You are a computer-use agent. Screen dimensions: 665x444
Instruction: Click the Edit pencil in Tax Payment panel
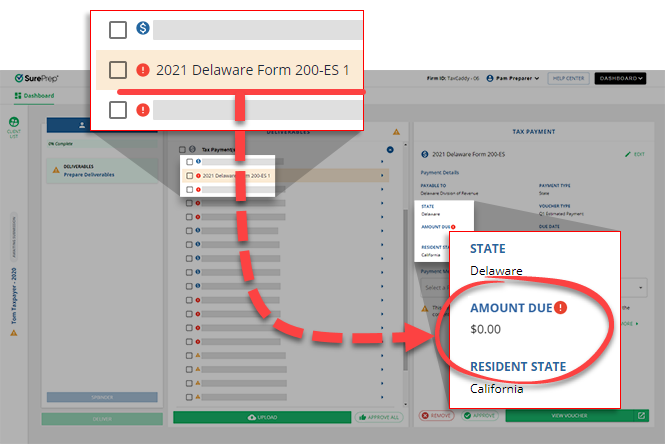click(x=634, y=154)
